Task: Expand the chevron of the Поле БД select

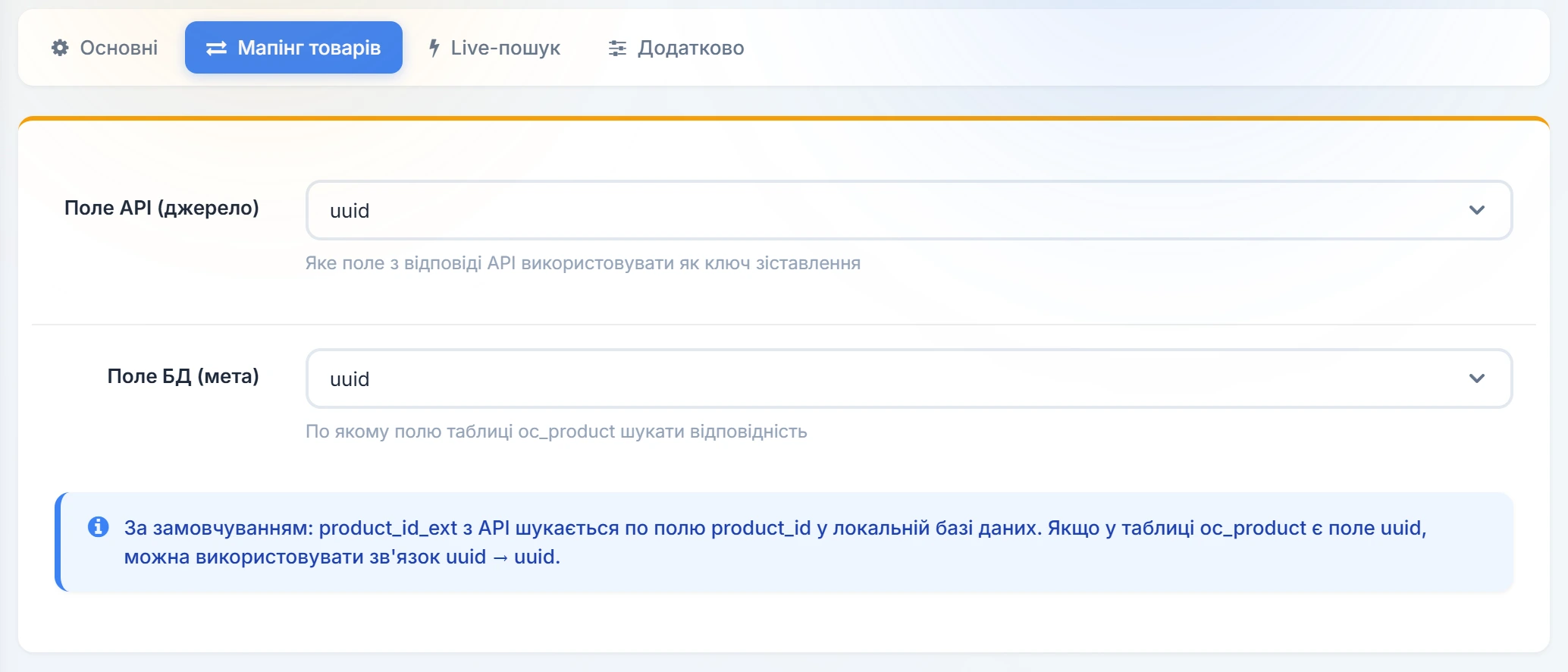Action: point(1476,378)
